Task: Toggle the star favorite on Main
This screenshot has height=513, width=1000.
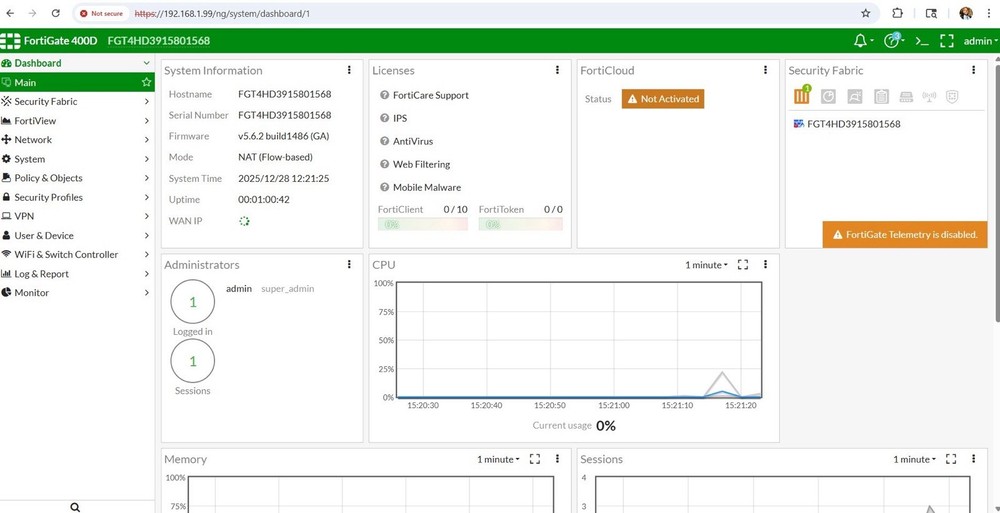Action: click(x=146, y=82)
